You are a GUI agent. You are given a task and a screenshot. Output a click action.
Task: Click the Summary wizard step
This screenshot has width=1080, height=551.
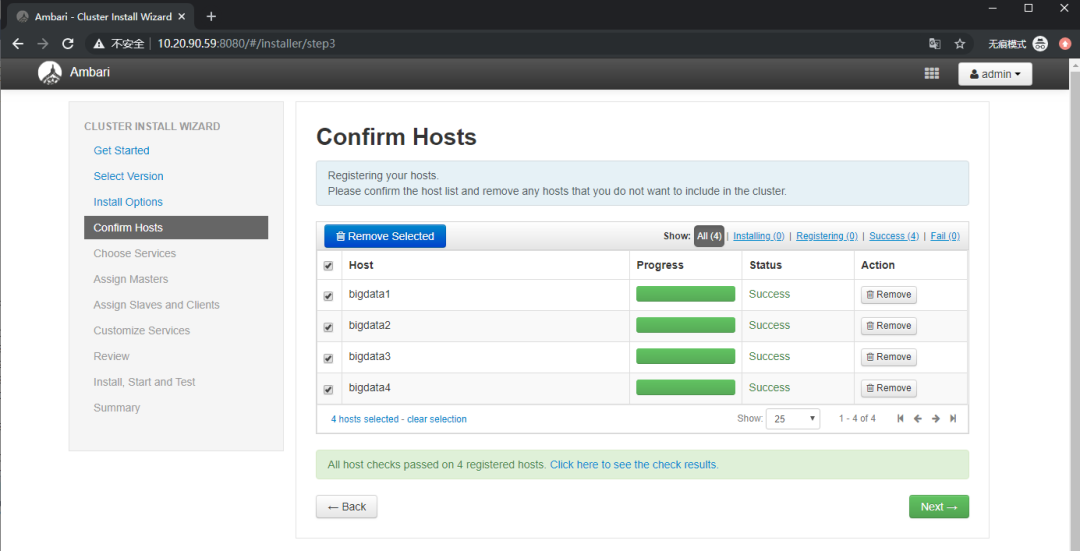click(116, 408)
